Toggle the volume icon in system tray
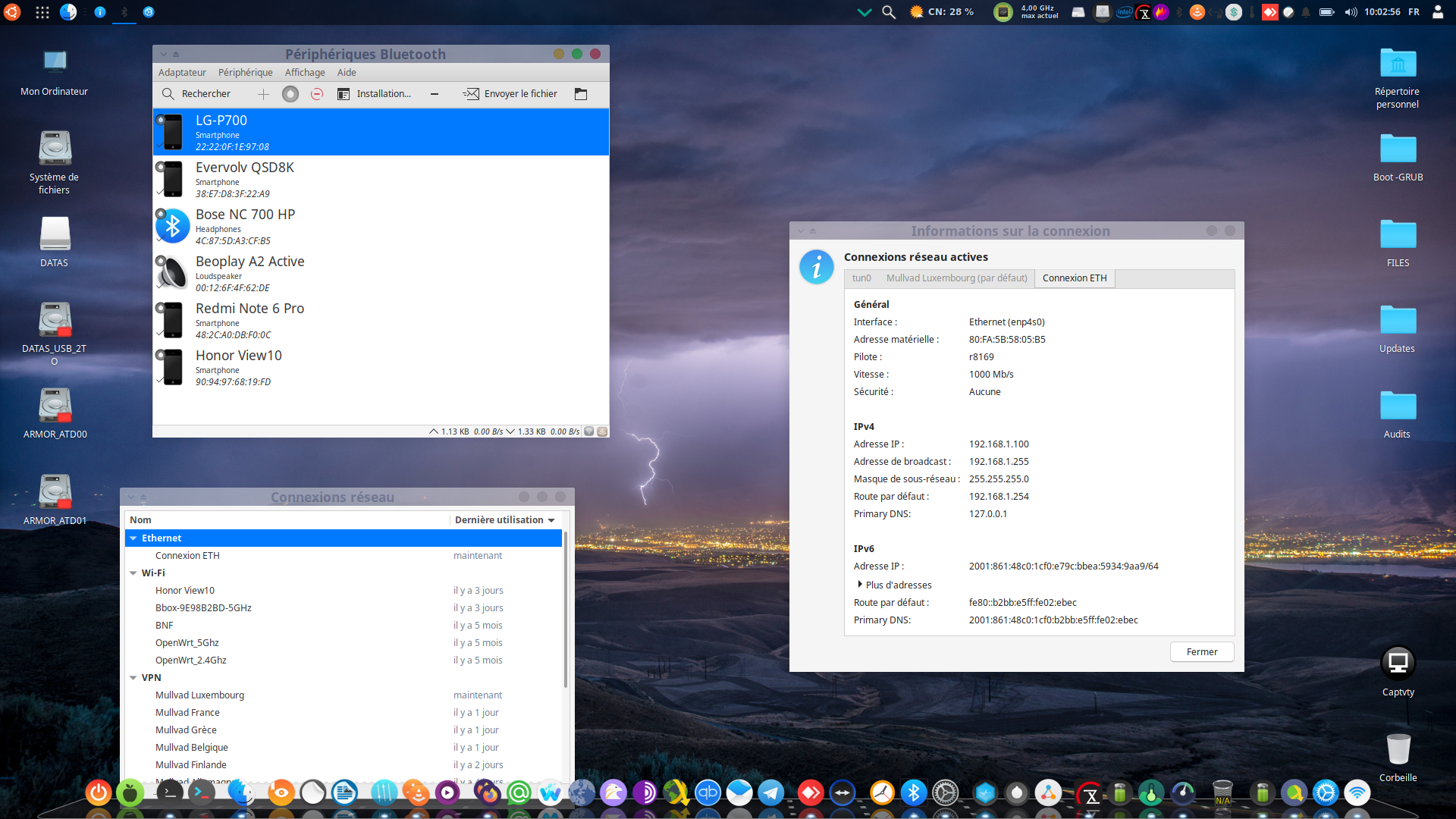 (1351, 12)
